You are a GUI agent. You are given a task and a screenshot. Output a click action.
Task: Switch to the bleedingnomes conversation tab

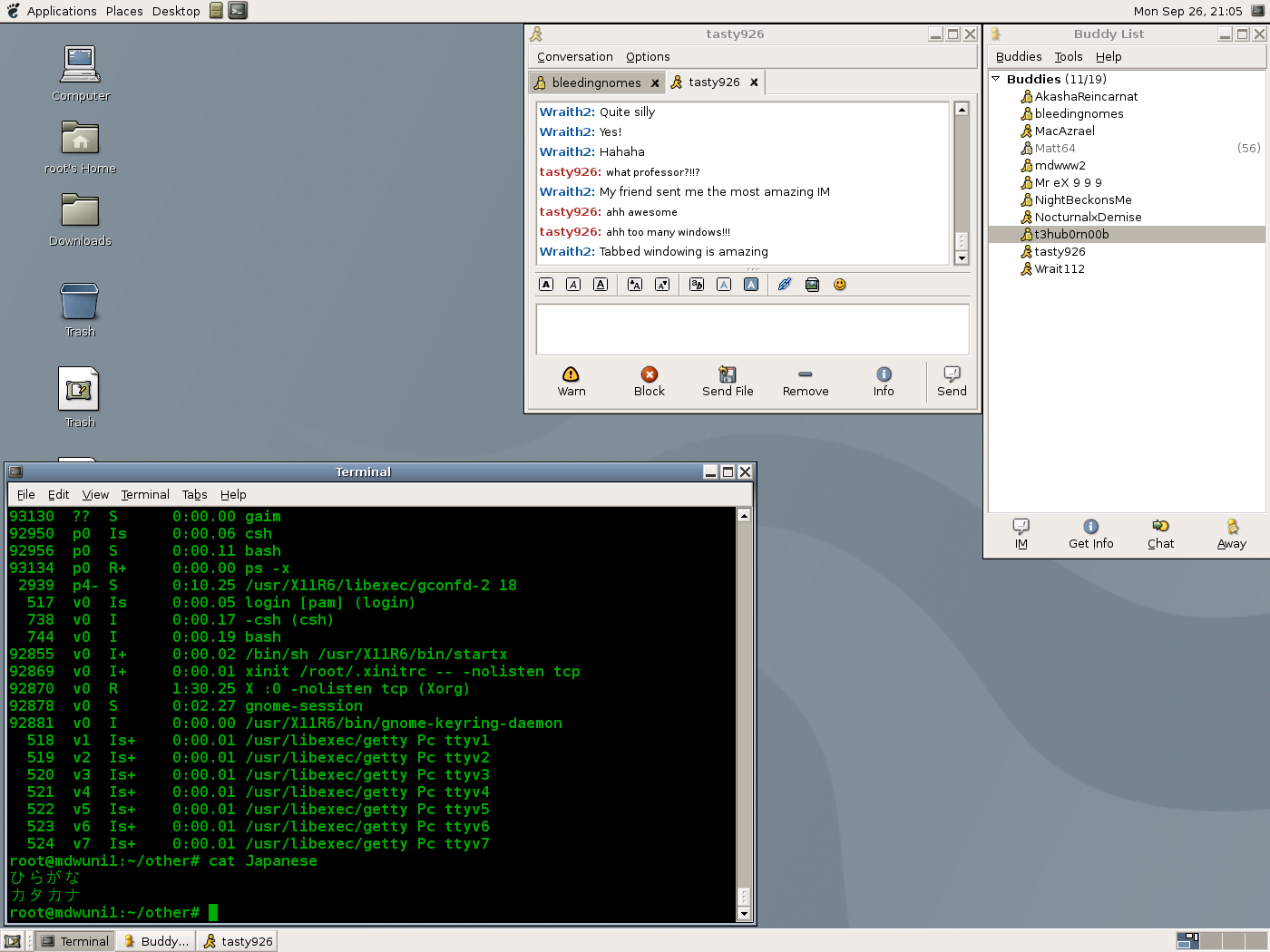point(595,83)
